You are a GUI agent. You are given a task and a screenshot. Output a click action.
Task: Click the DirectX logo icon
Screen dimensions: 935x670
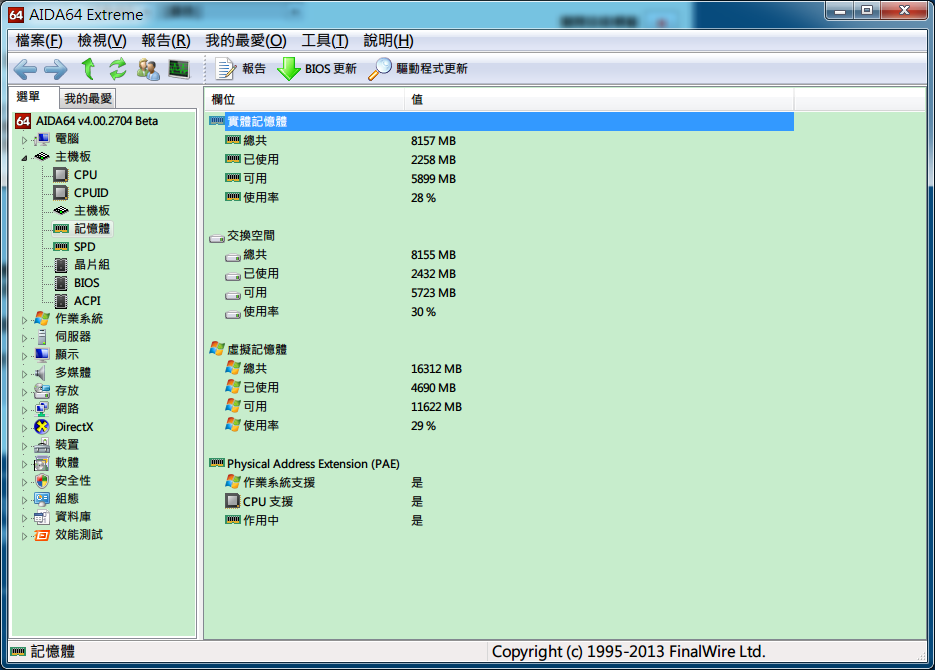[x=42, y=427]
